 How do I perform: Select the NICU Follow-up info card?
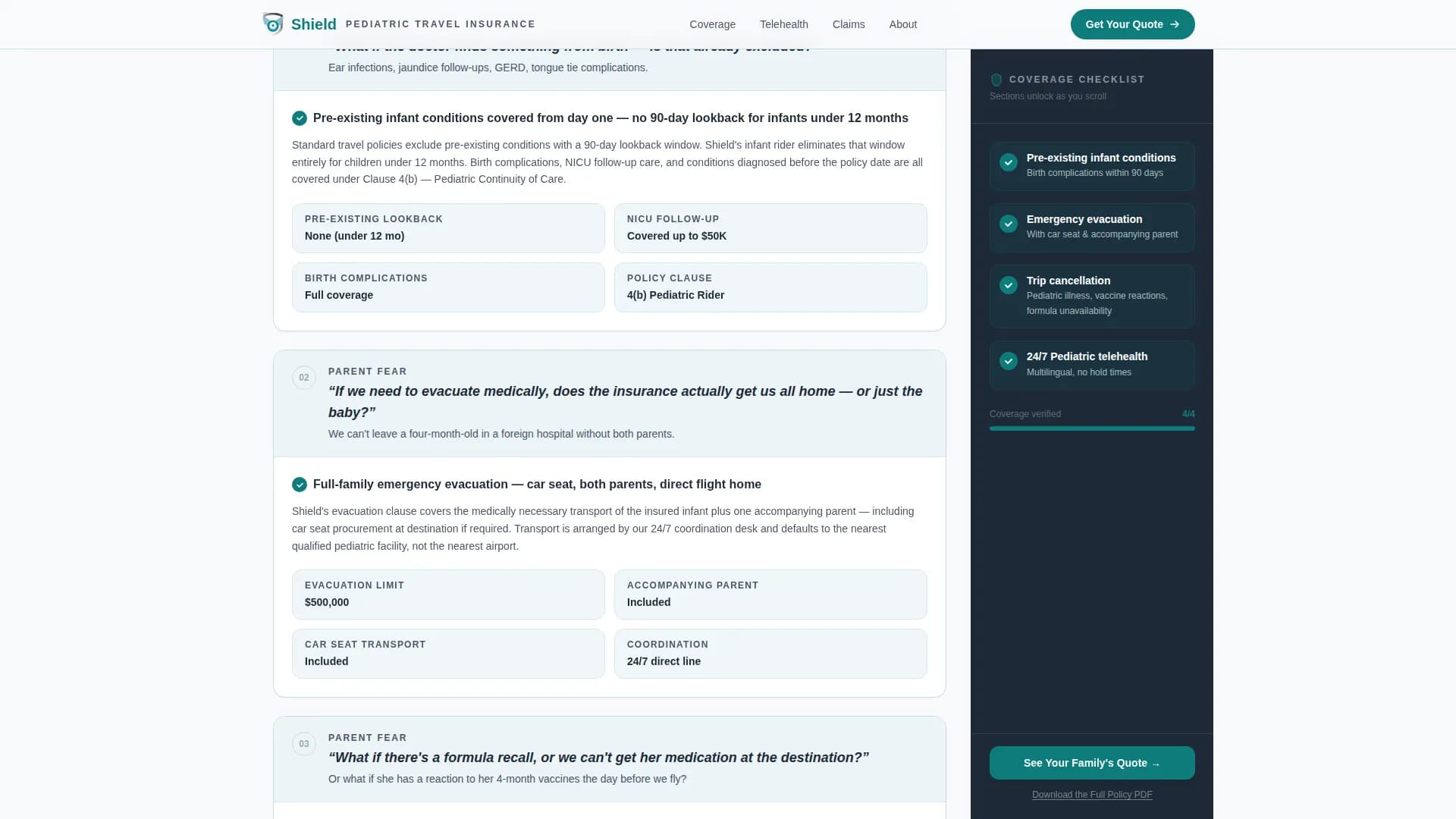770,228
